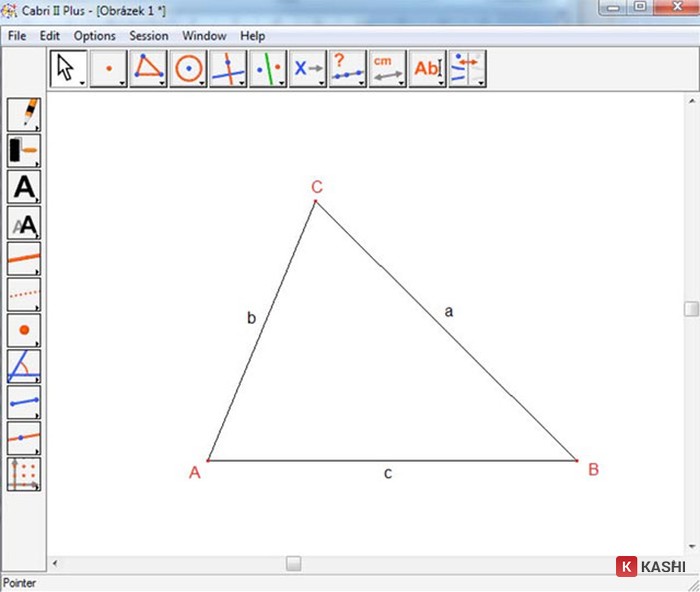Click the horizontal scrollbar thumb
Viewport: 700px width, 592px height.
[293, 564]
